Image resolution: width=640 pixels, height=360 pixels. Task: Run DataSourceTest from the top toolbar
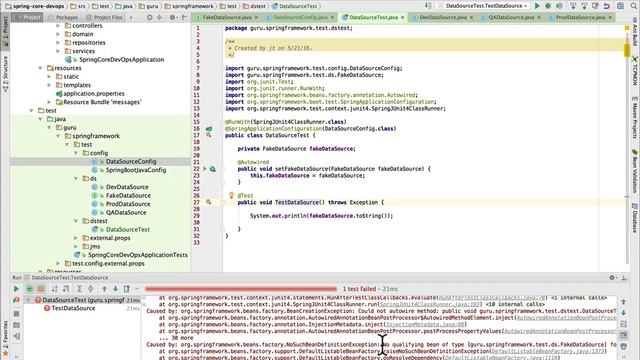537,6
